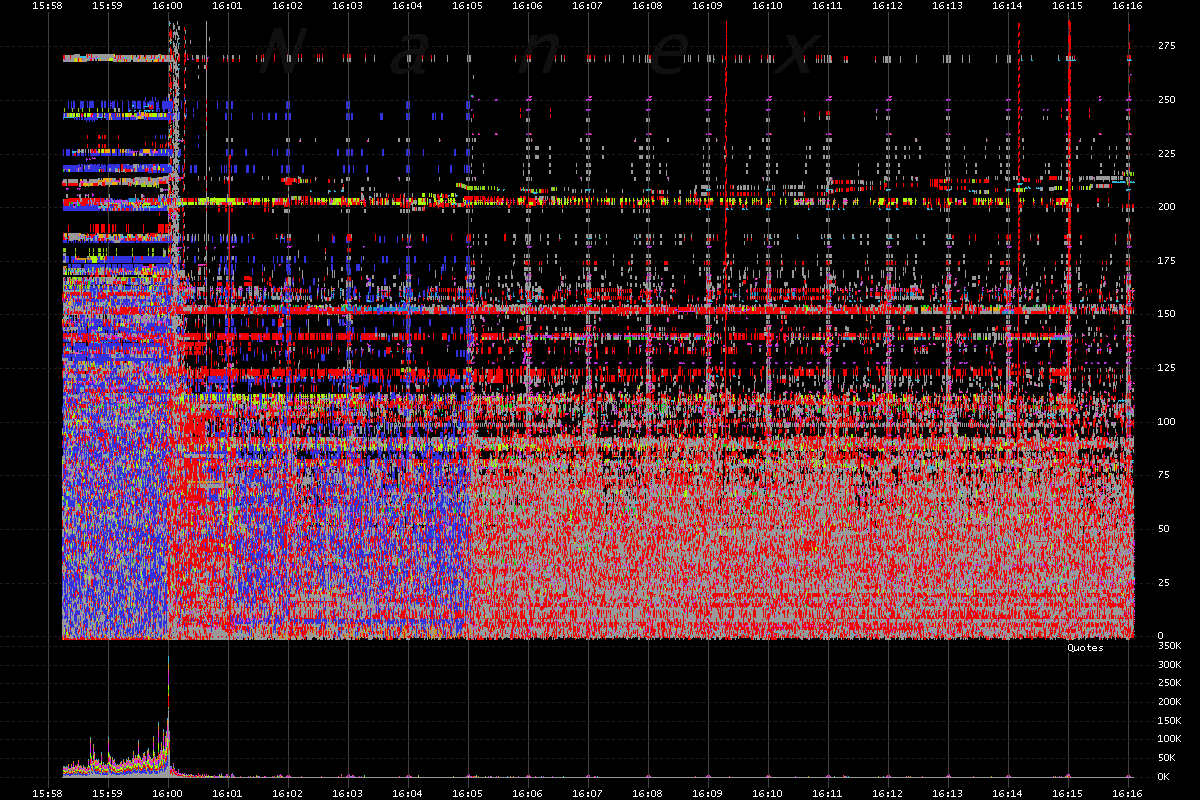Click the 200 value on the upper chart scale
This screenshot has height=800, width=1200.
(1166, 207)
